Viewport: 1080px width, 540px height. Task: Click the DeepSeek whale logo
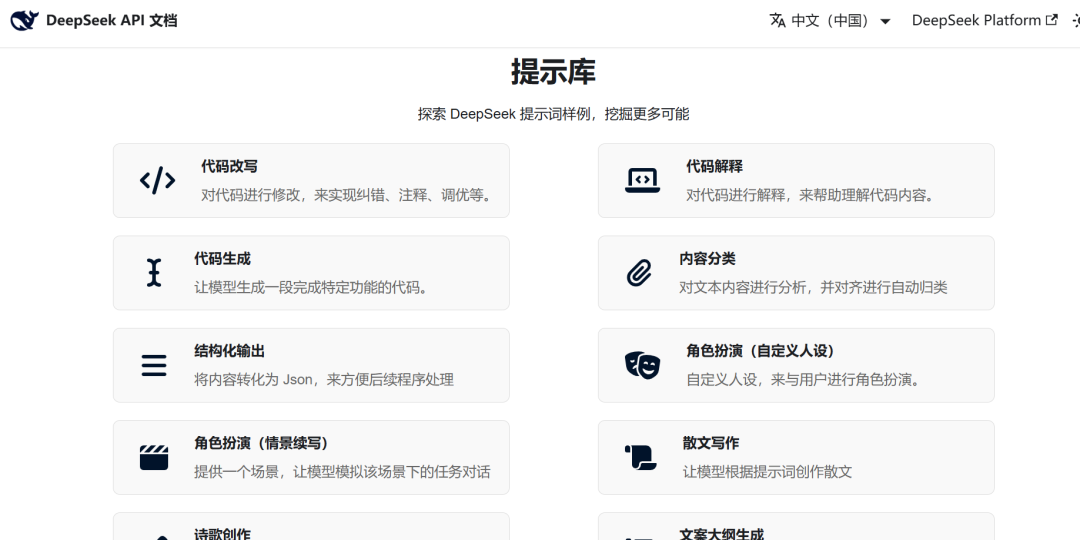click(25, 21)
